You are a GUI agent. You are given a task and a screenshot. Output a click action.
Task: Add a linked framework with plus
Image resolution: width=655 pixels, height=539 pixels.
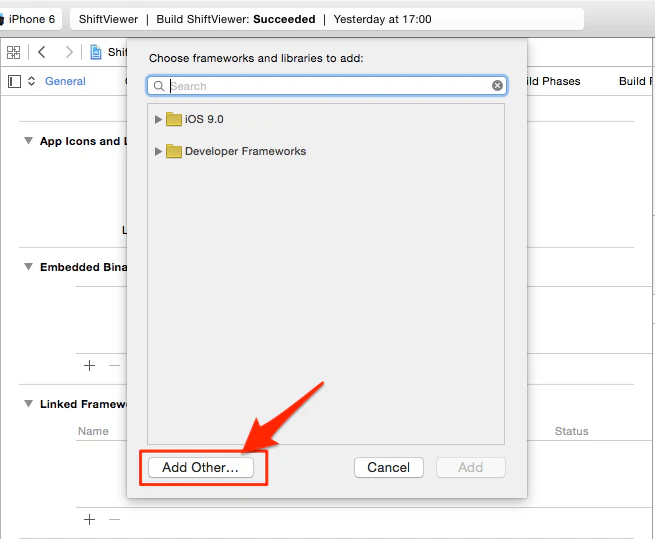[89, 519]
